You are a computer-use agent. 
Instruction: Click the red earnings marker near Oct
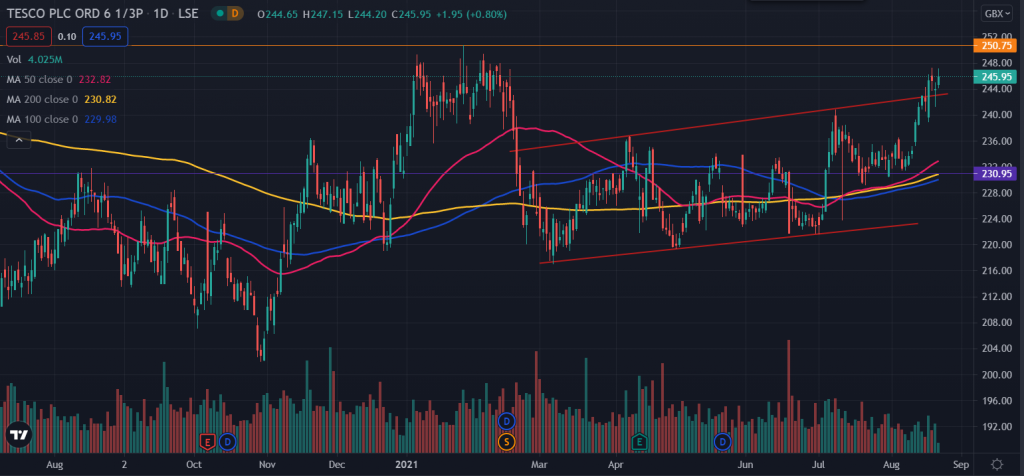point(208,442)
